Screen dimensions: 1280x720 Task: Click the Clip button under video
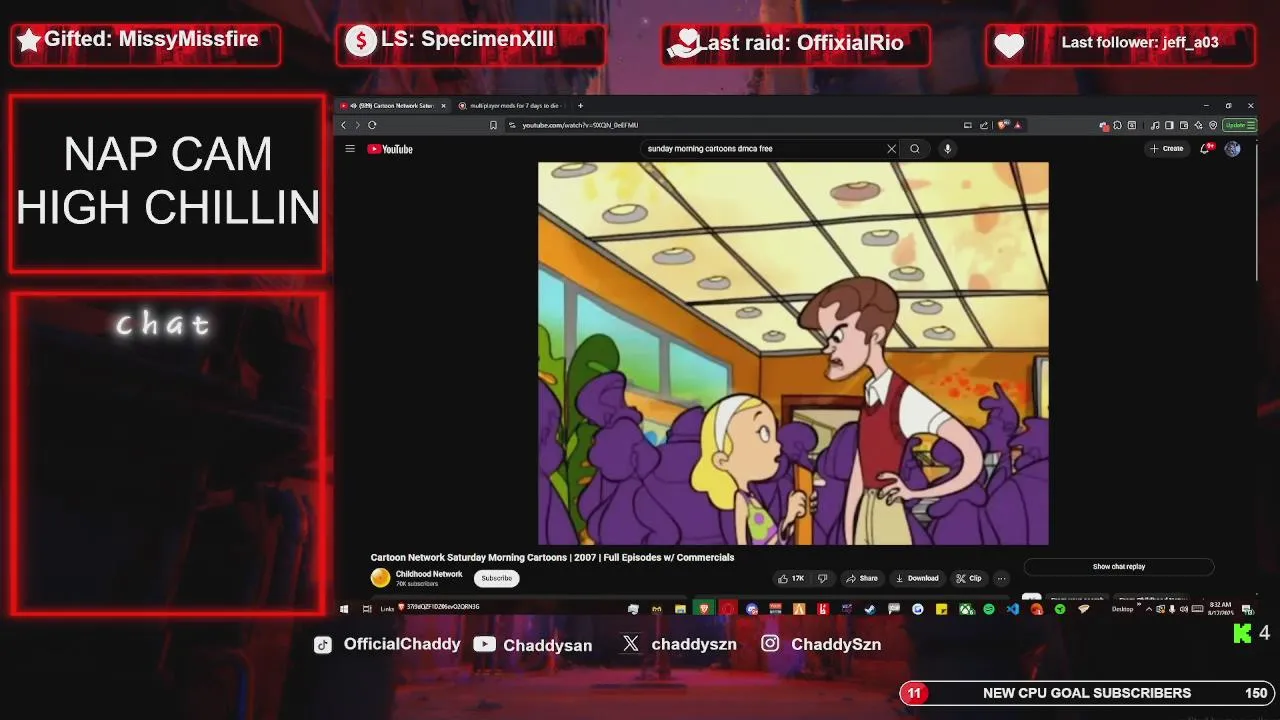pos(969,578)
